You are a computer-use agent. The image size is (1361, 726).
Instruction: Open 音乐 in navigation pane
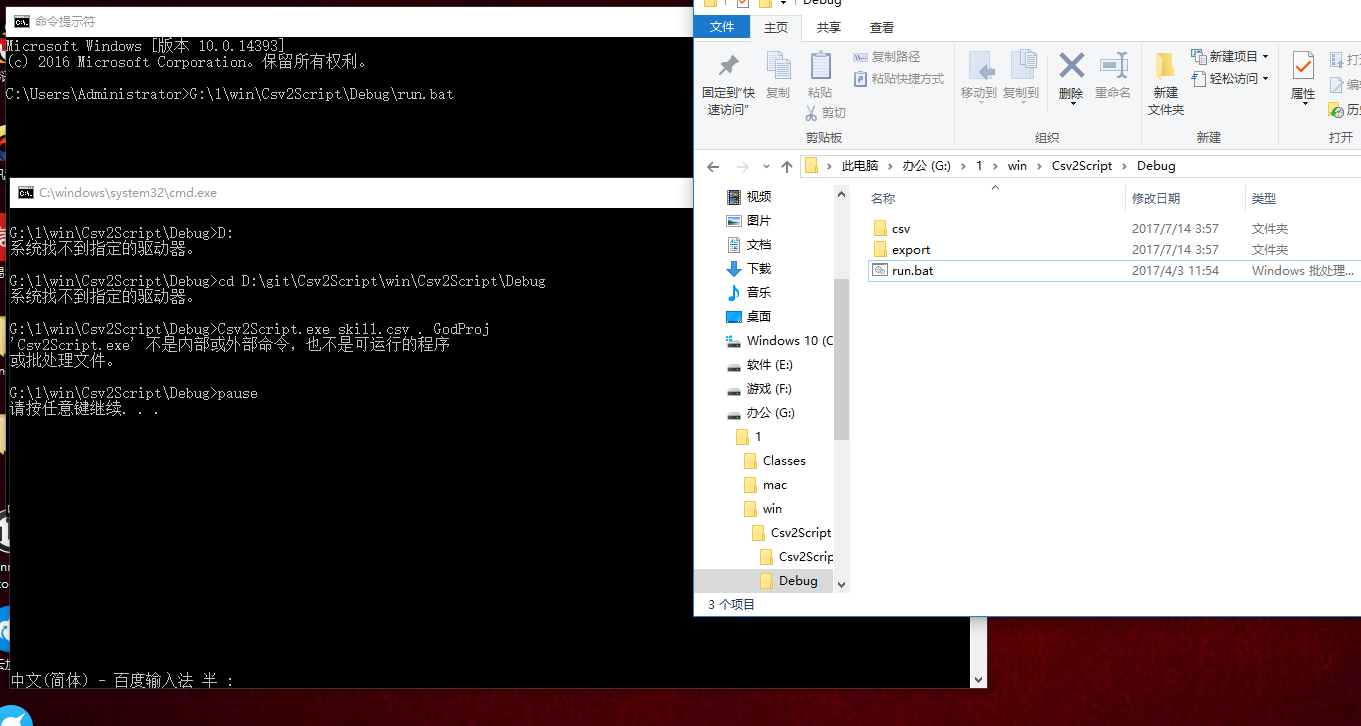pos(759,292)
